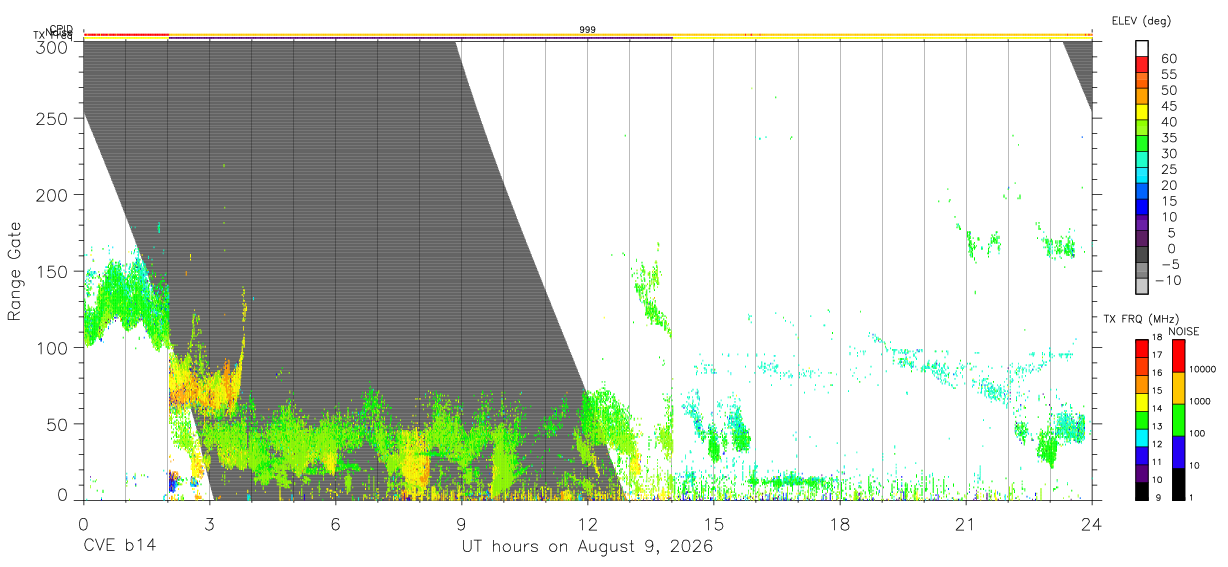Click y-axis tick label '300'
Viewport: 1228px width, 567px height.
pos(52,46)
